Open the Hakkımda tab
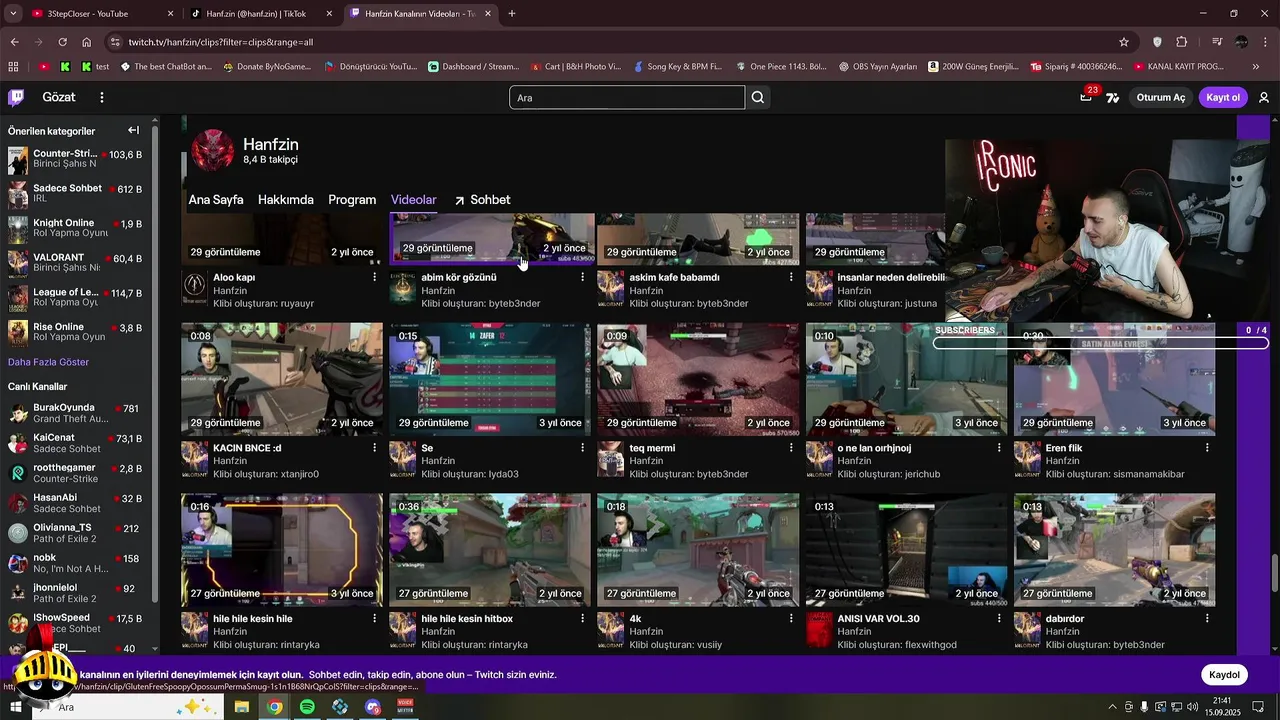 coord(286,200)
